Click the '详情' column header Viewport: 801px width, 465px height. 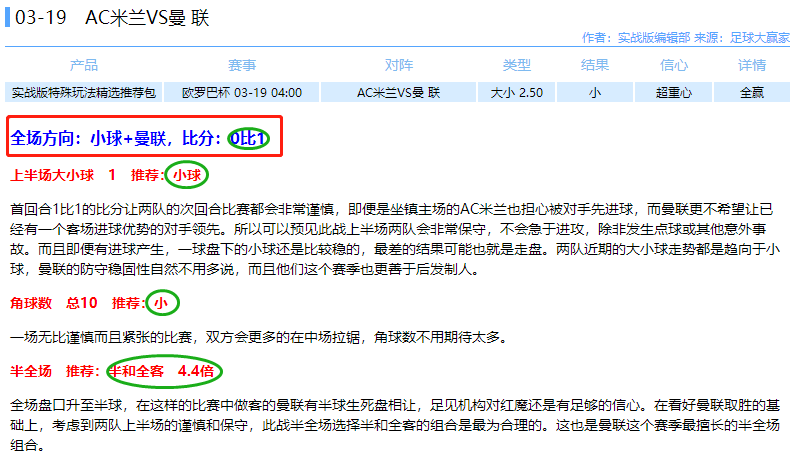pos(752,65)
